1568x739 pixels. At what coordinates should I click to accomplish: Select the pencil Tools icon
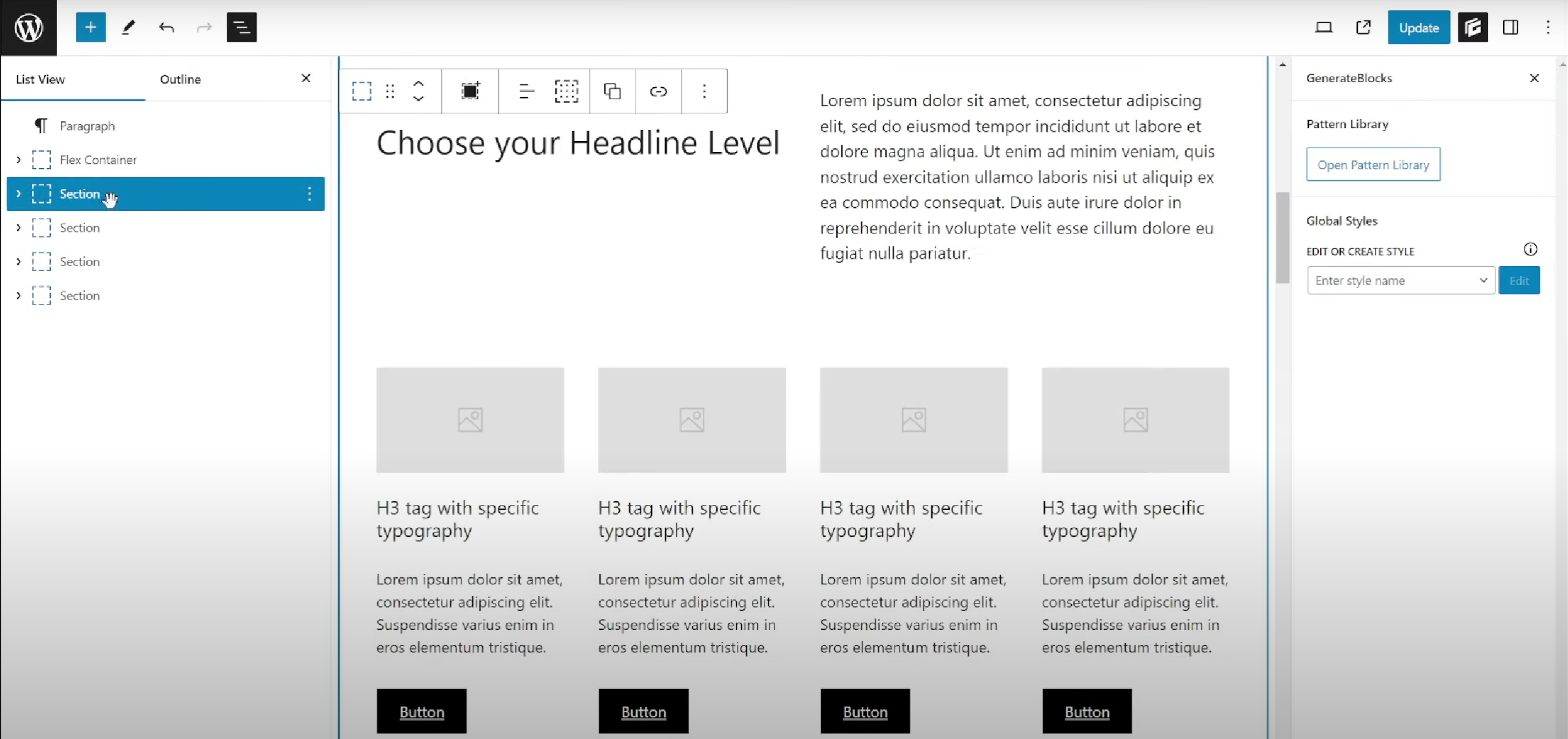pos(128,28)
